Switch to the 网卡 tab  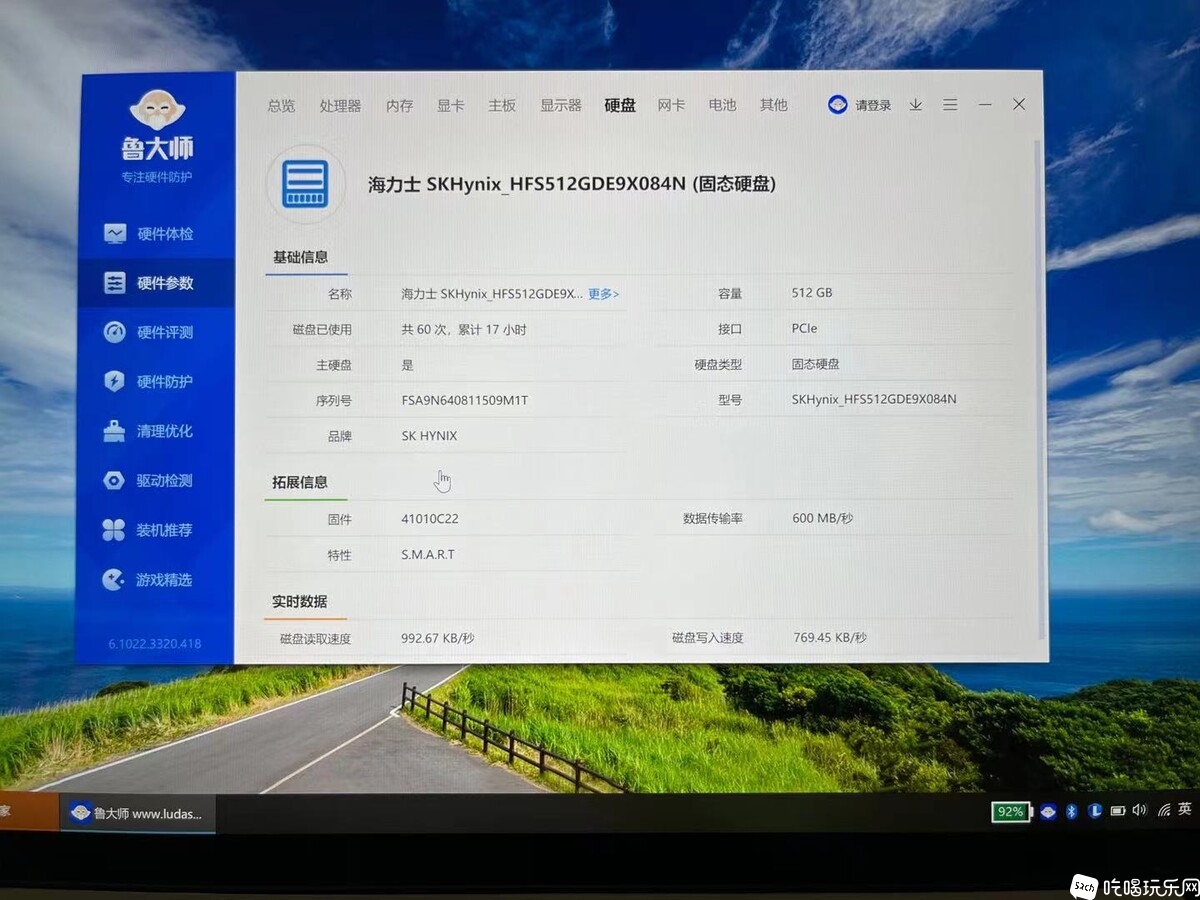(671, 105)
